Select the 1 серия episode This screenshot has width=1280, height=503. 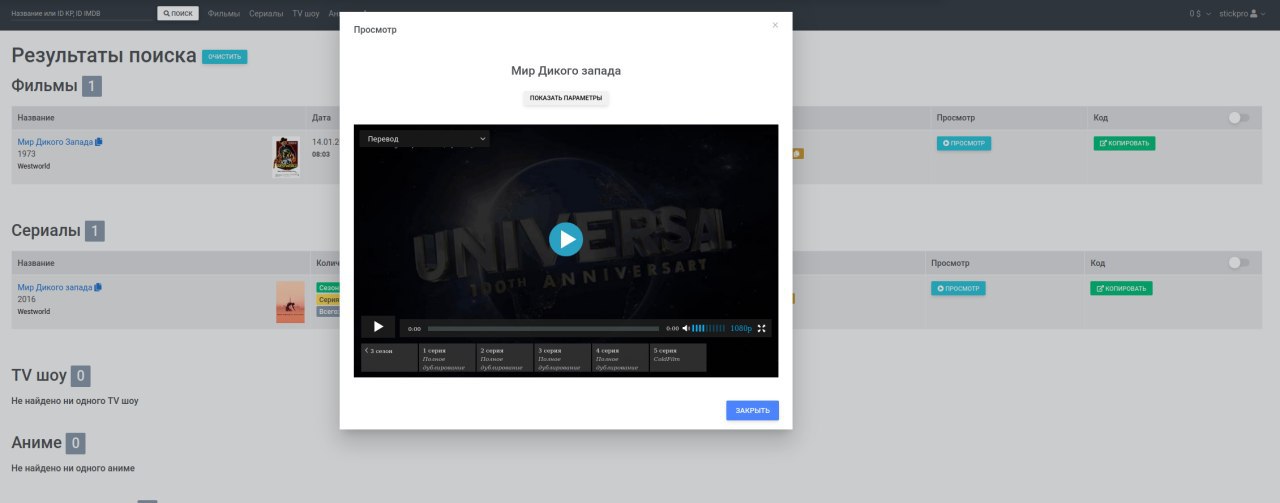pyautogui.click(x=447, y=357)
